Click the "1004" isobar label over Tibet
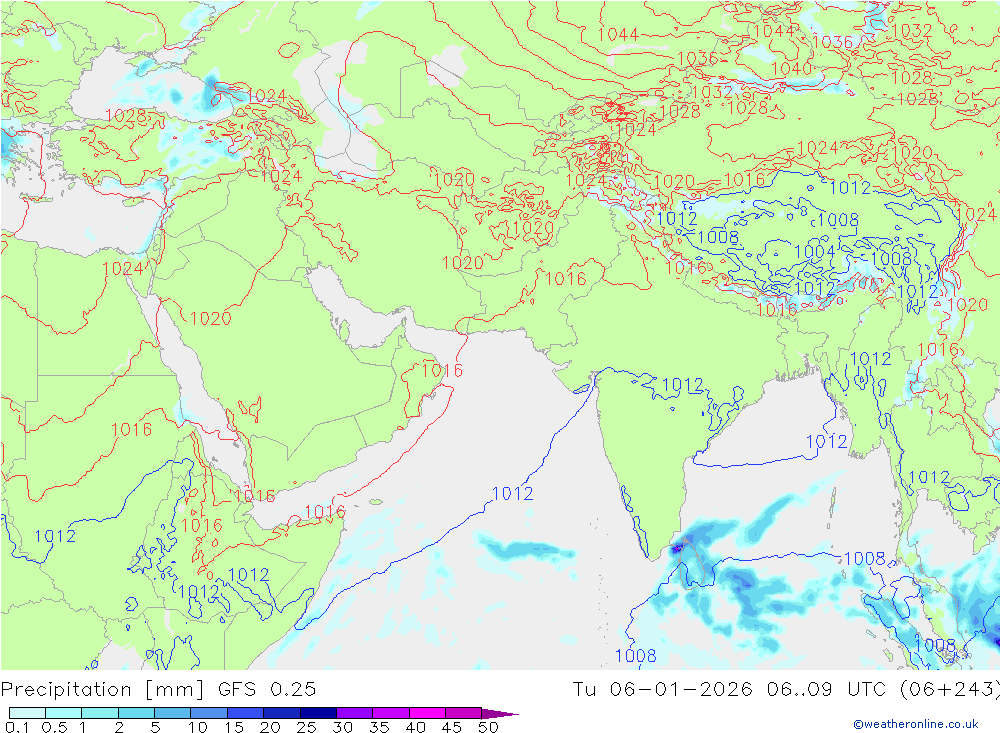Image resolution: width=1000 pixels, height=733 pixels. click(x=814, y=251)
